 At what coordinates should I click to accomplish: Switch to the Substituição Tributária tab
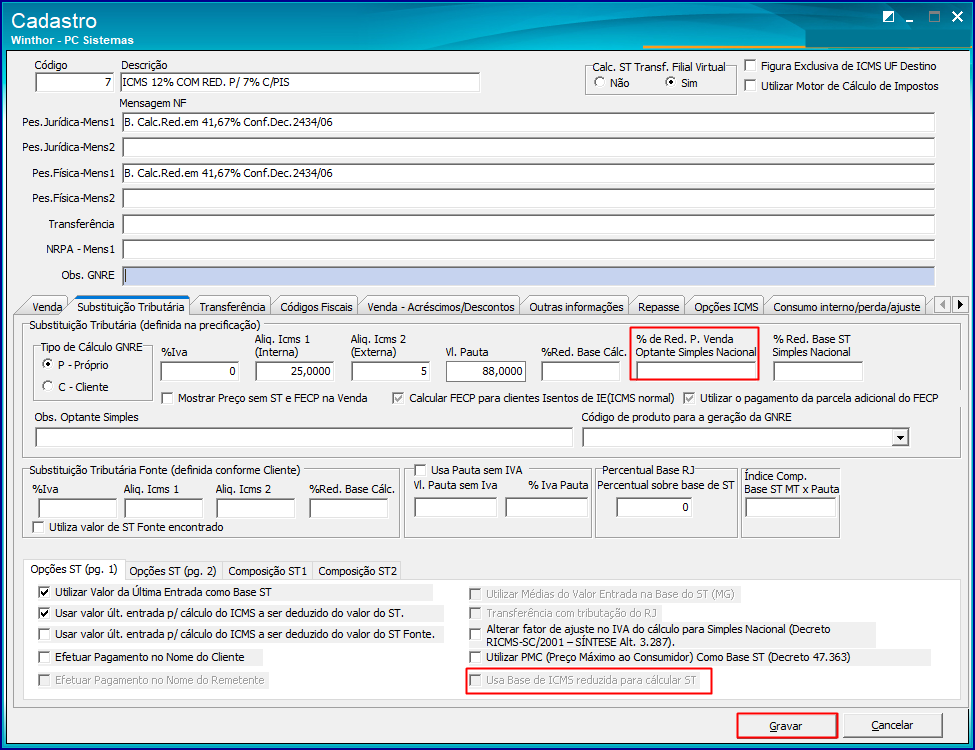[x=131, y=307]
